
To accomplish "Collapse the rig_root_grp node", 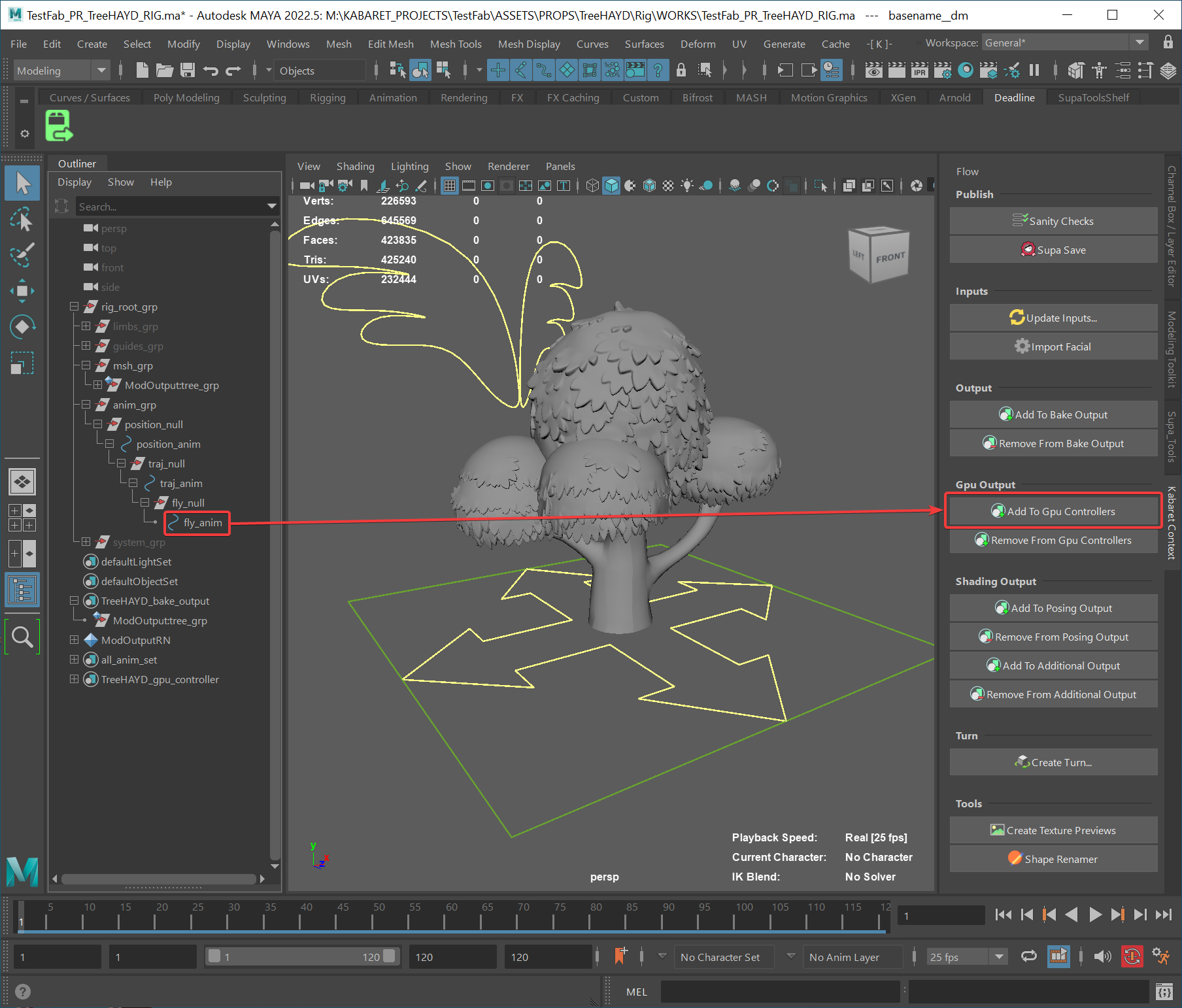I will point(74,307).
